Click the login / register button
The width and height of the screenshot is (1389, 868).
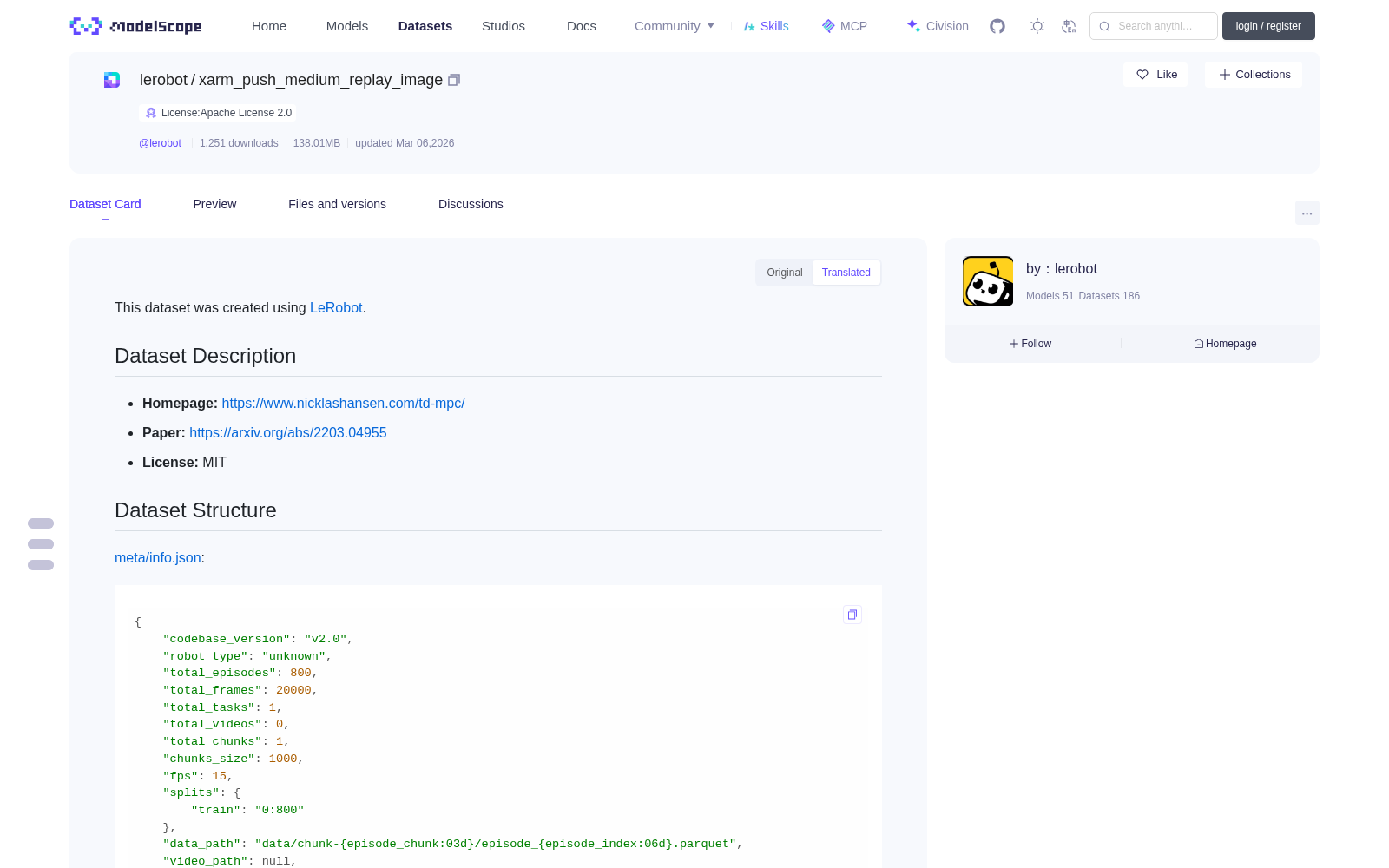click(1268, 26)
